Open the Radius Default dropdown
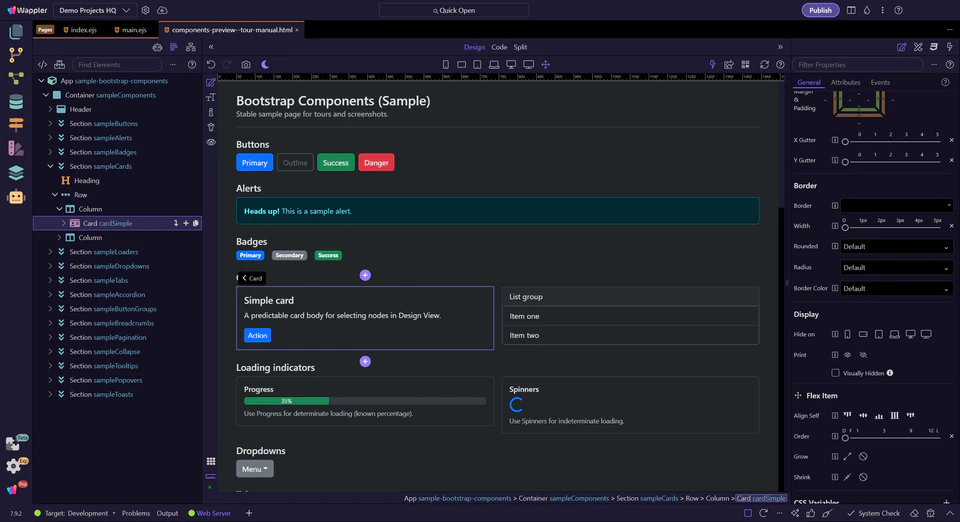Image resolution: width=960 pixels, height=522 pixels. 896,267
